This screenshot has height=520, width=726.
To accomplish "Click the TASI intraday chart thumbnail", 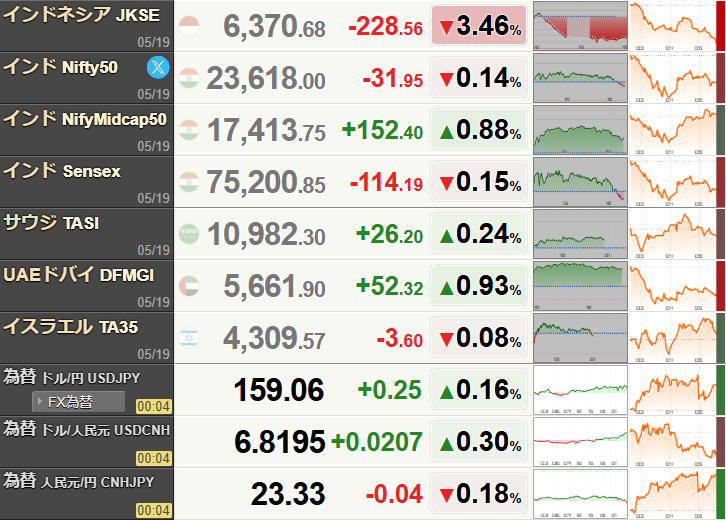I will [x=580, y=234].
